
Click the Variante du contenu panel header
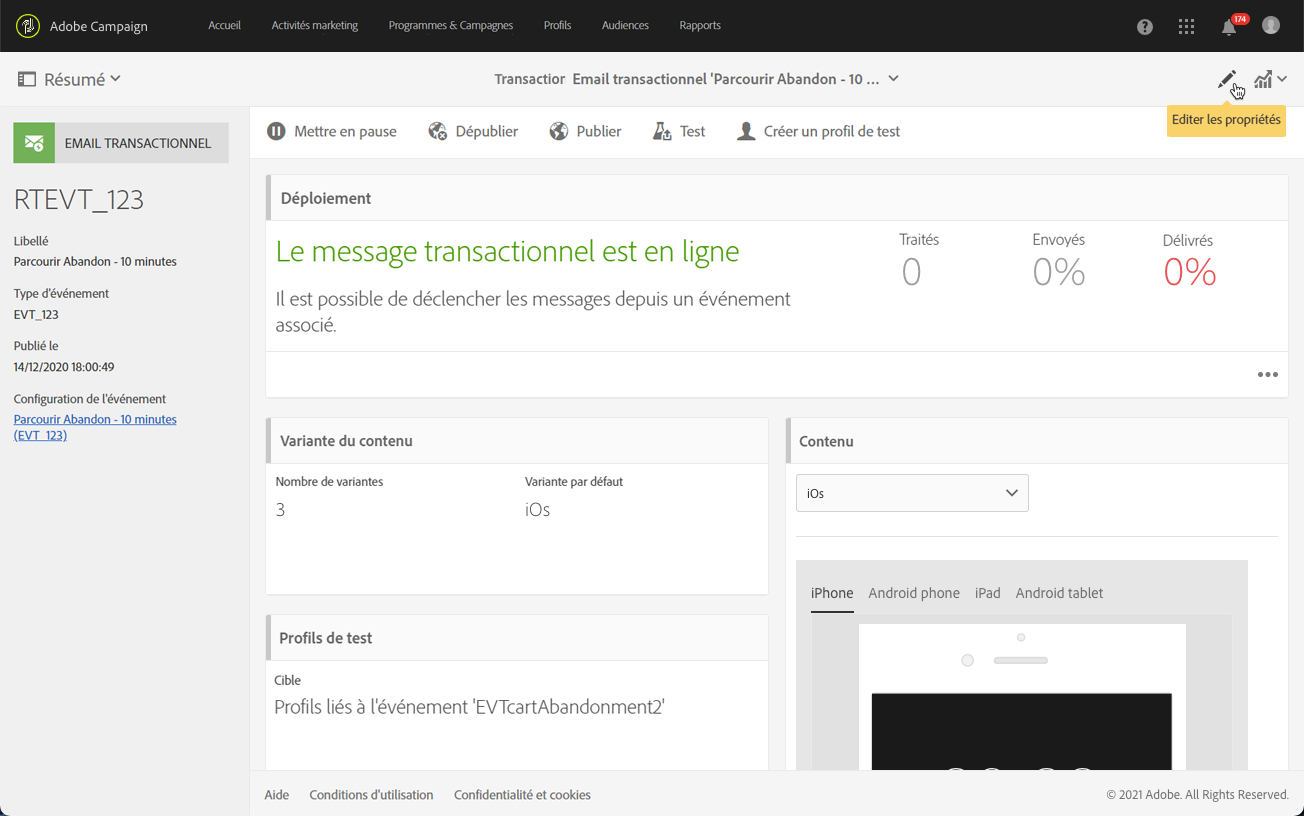[517, 441]
